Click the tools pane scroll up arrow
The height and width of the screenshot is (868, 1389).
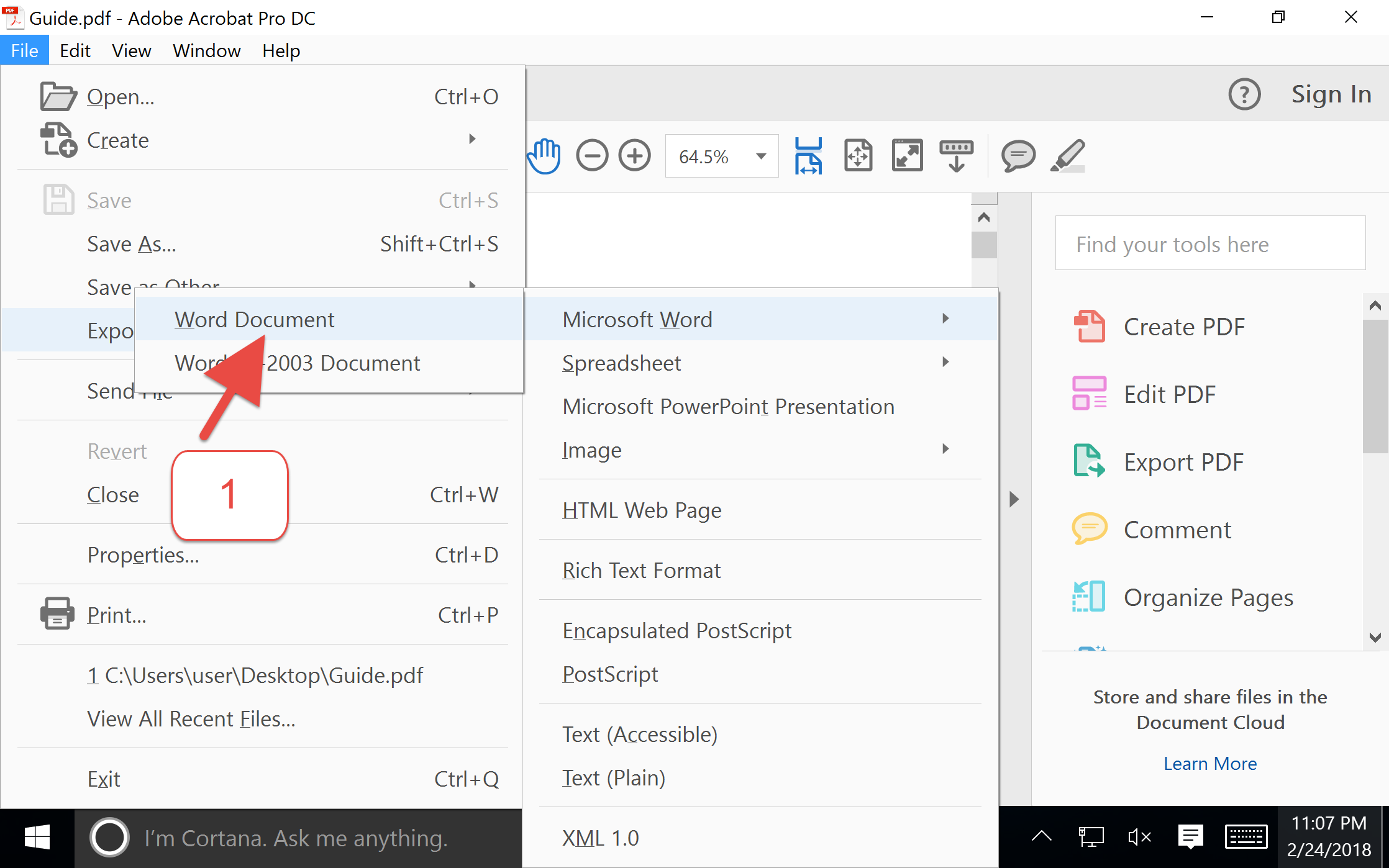[x=1375, y=305]
